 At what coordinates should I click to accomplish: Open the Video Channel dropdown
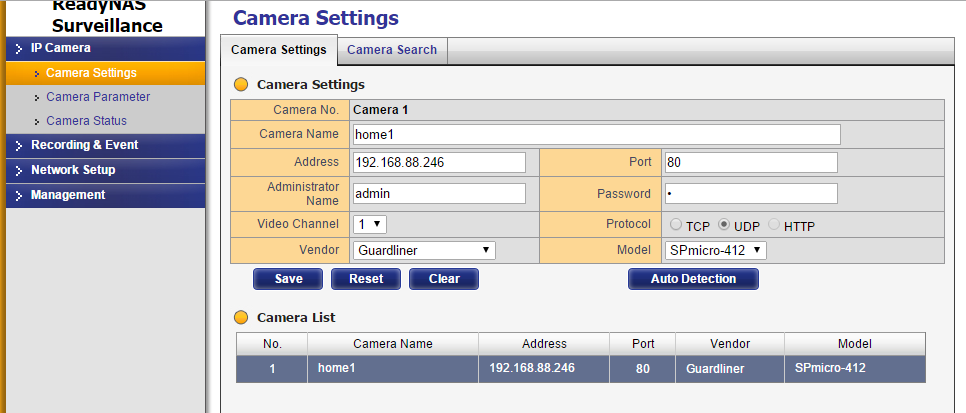[370, 224]
